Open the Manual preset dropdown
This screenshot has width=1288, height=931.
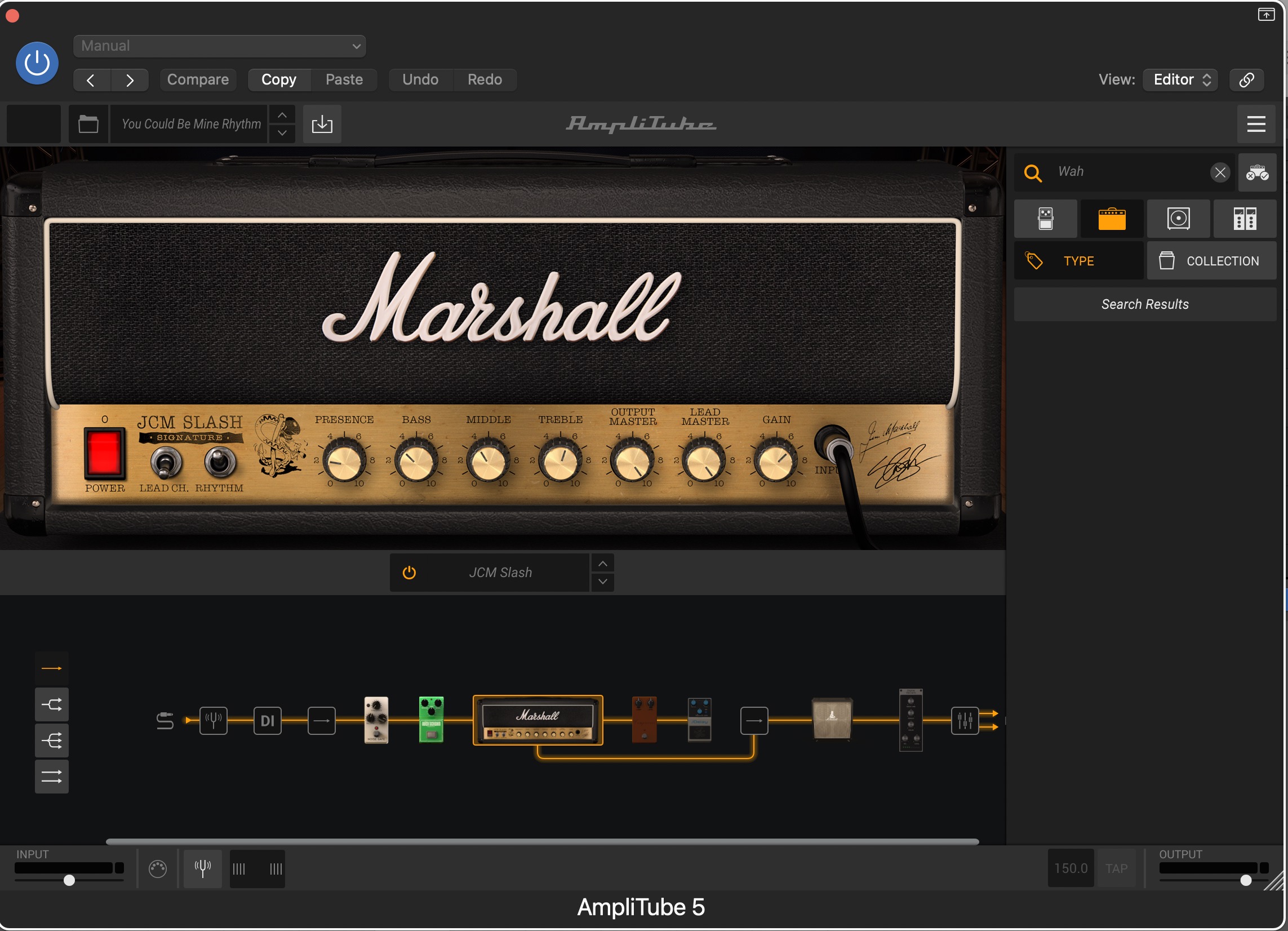(x=219, y=46)
